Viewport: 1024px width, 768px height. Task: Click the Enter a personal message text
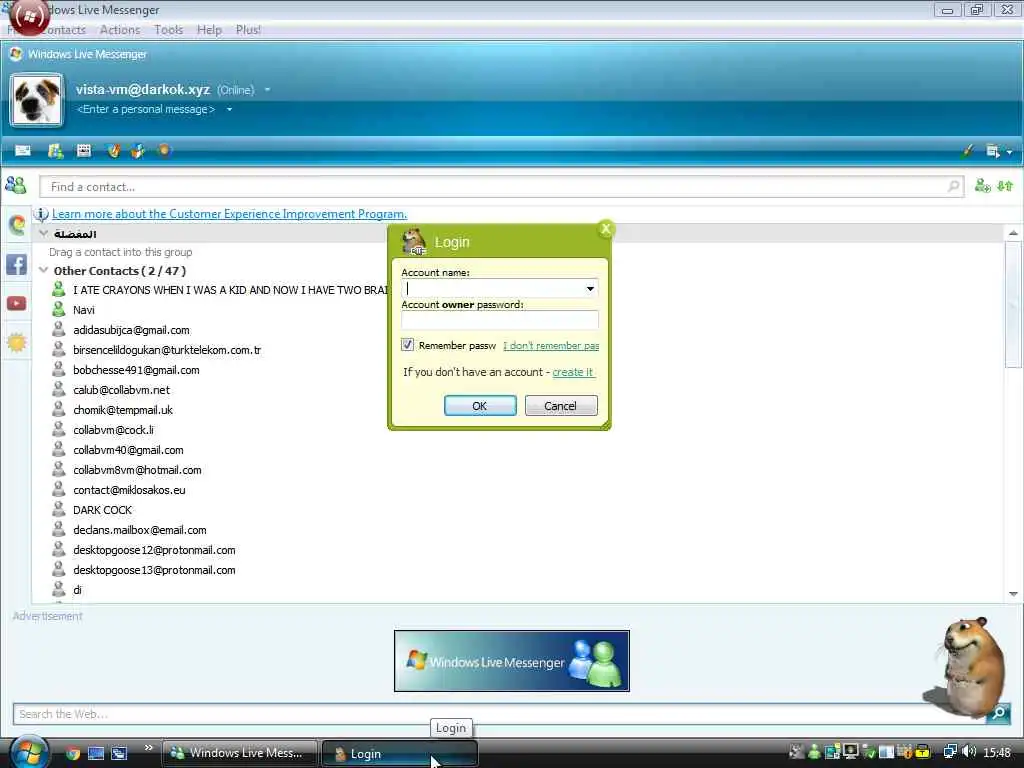(146, 109)
